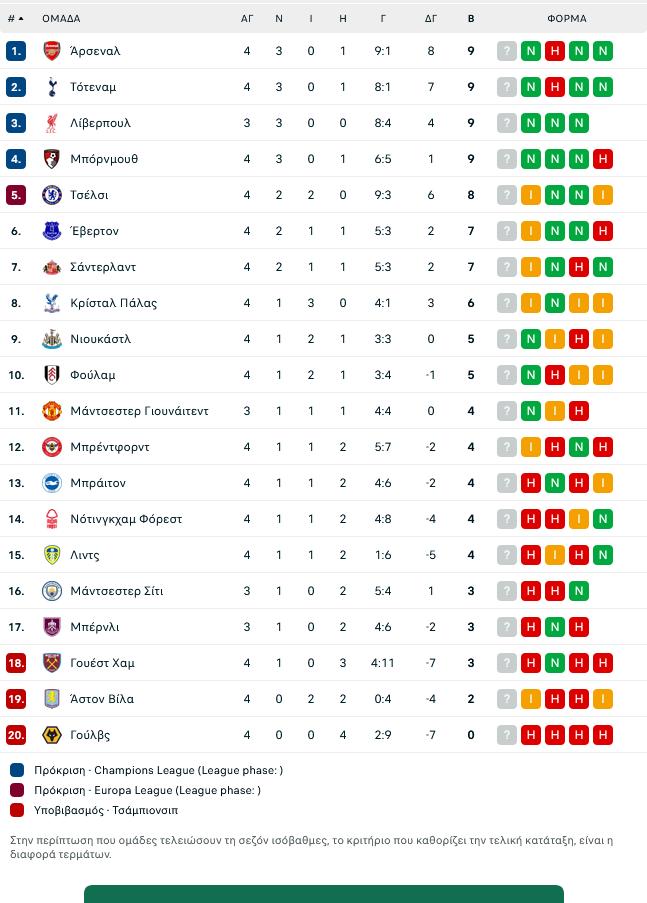The height and width of the screenshot is (903, 647).
Task: Click the Newcastle crest icon
Action: pos(52,339)
